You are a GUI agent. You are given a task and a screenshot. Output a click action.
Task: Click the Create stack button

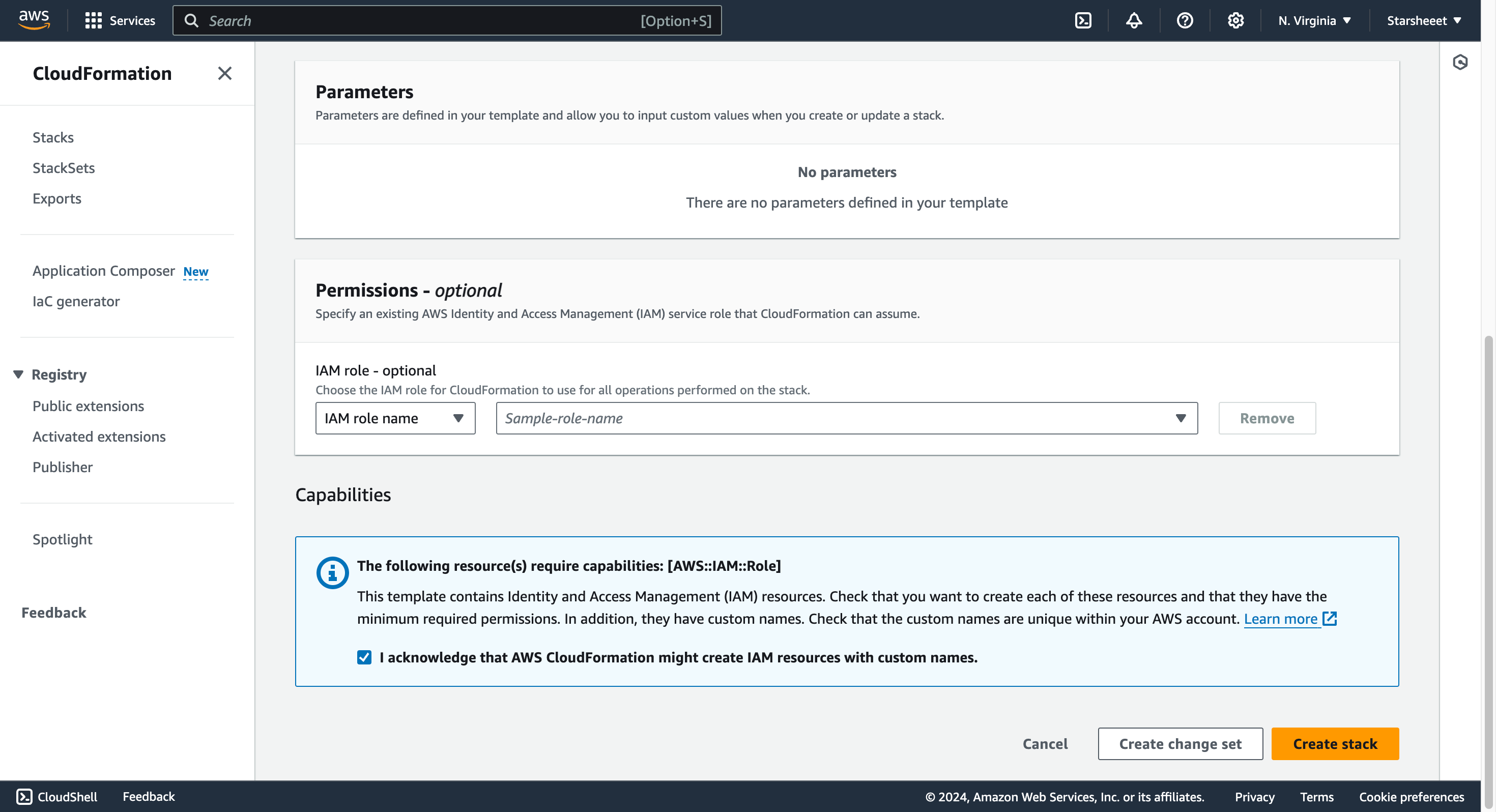point(1335,743)
